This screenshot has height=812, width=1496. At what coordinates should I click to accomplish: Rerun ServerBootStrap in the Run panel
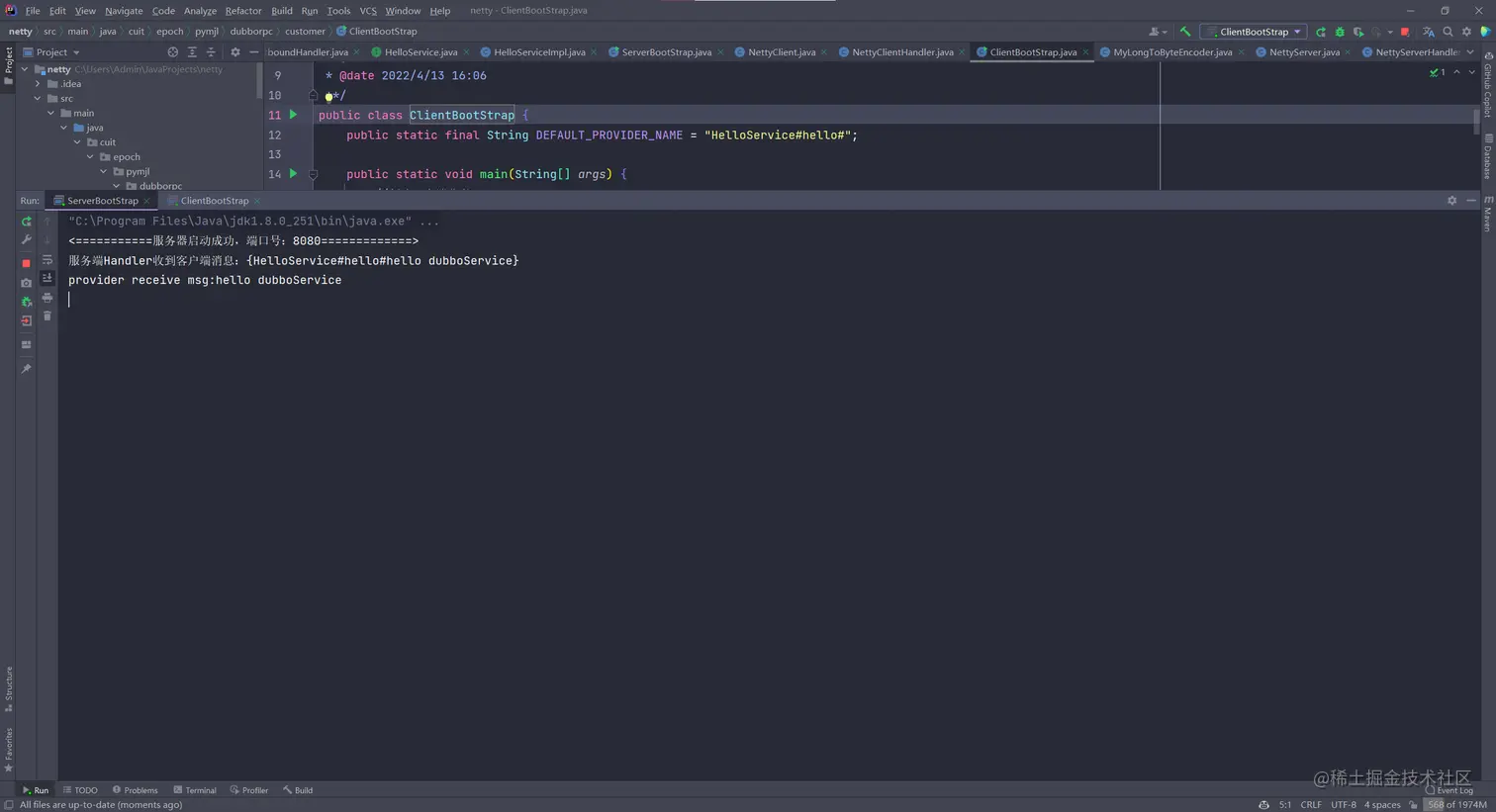click(27, 222)
